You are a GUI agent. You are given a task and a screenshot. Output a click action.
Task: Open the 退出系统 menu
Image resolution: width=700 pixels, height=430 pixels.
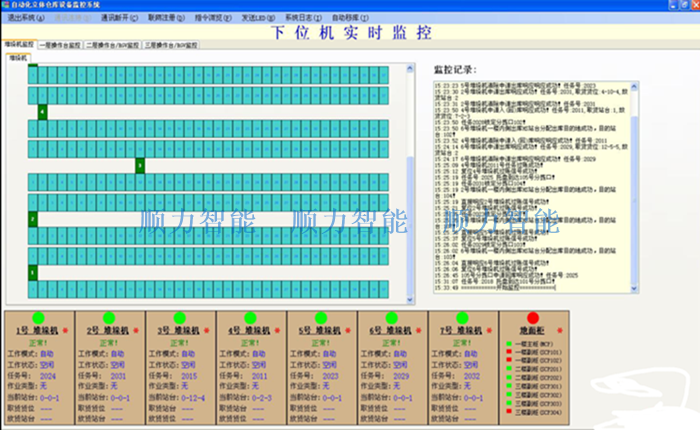pos(24,18)
